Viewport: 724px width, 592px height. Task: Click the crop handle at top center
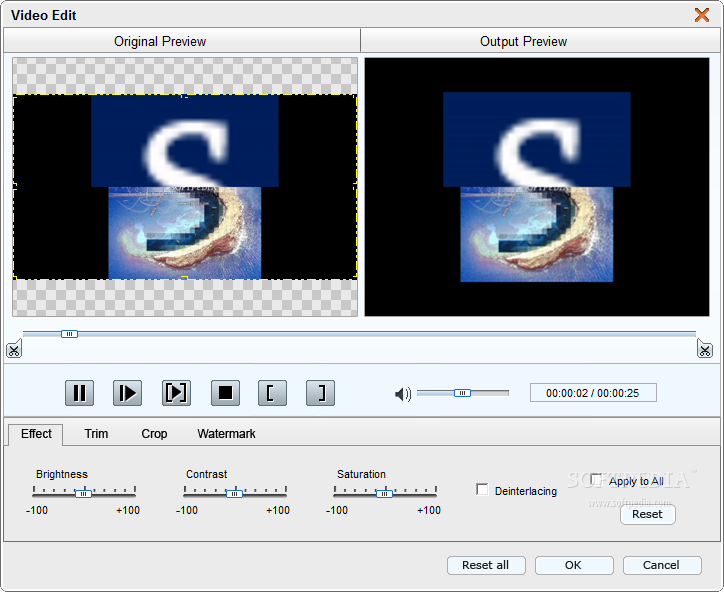pos(185,96)
